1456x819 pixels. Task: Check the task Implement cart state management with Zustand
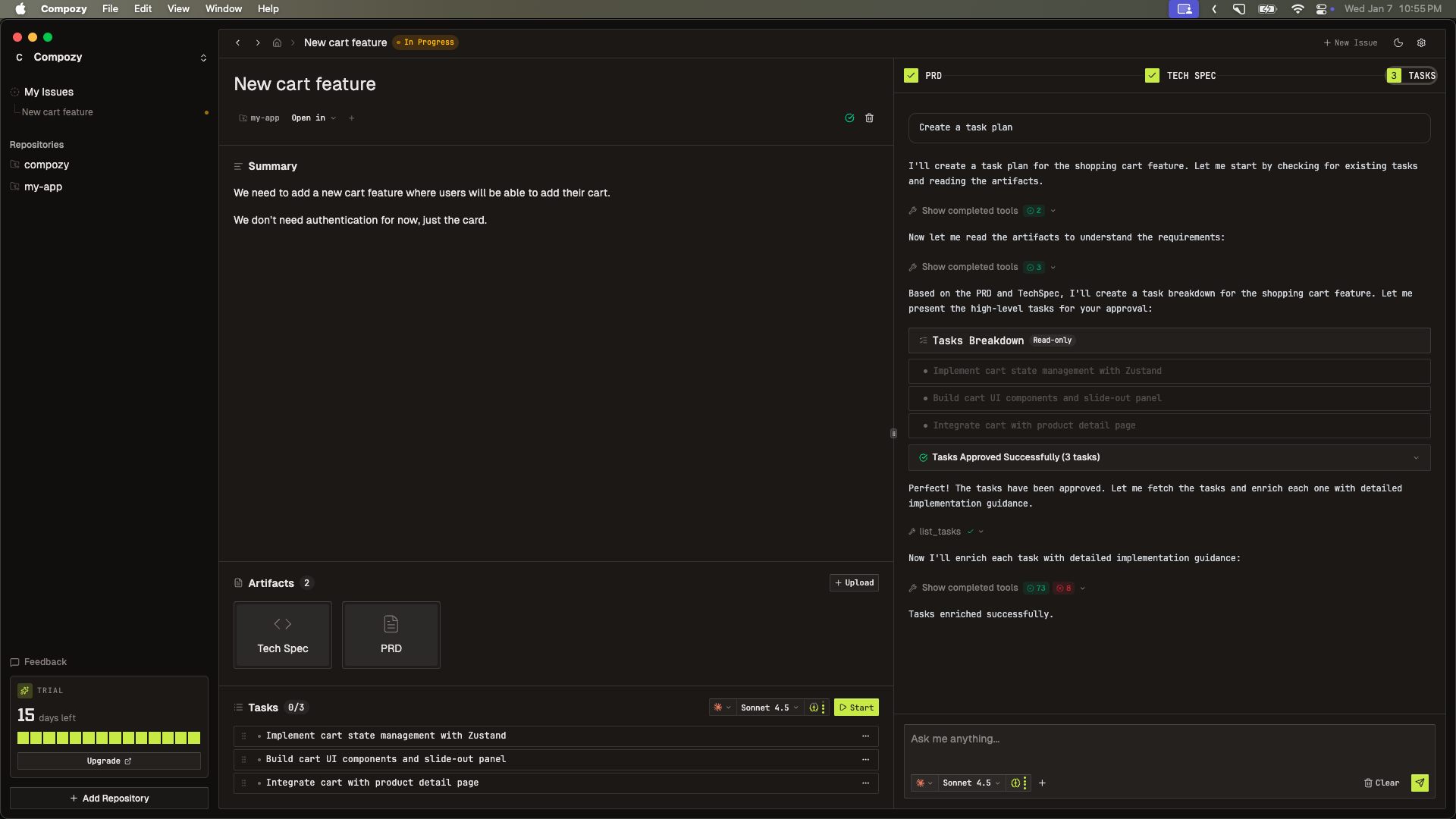pyautogui.click(x=259, y=736)
